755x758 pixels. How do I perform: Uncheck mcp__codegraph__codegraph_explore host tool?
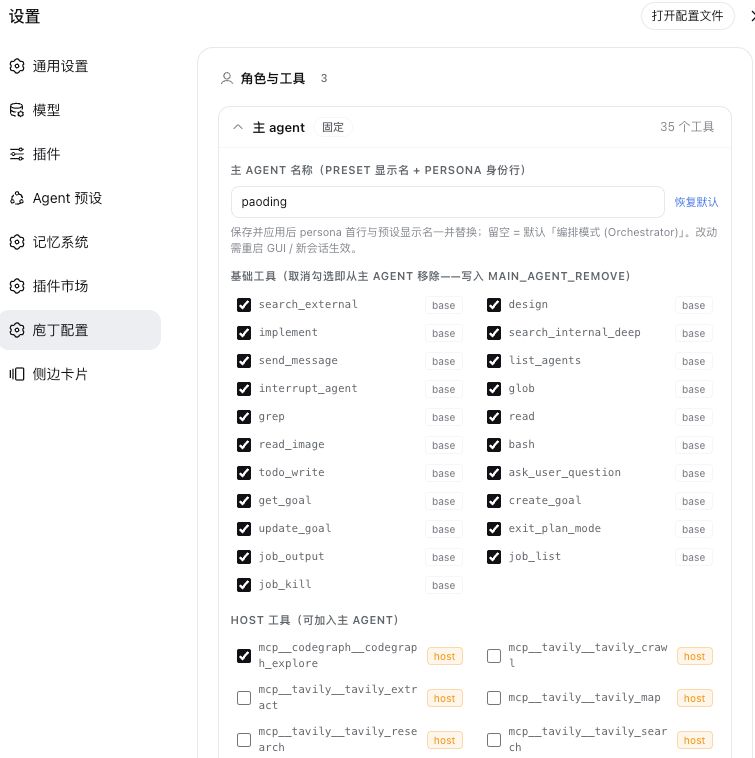(x=244, y=656)
